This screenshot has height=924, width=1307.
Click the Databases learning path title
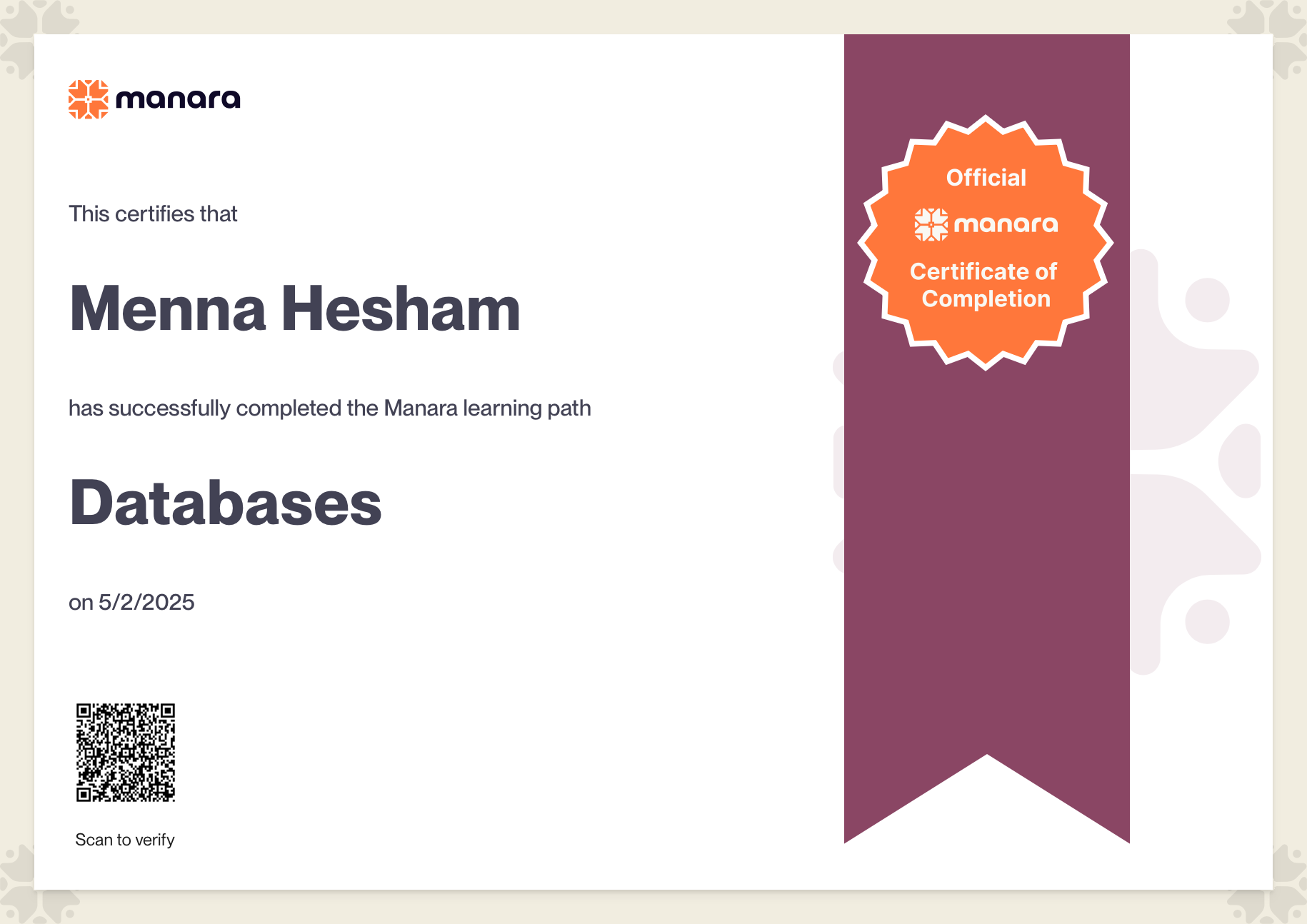[x=226, y=503]
